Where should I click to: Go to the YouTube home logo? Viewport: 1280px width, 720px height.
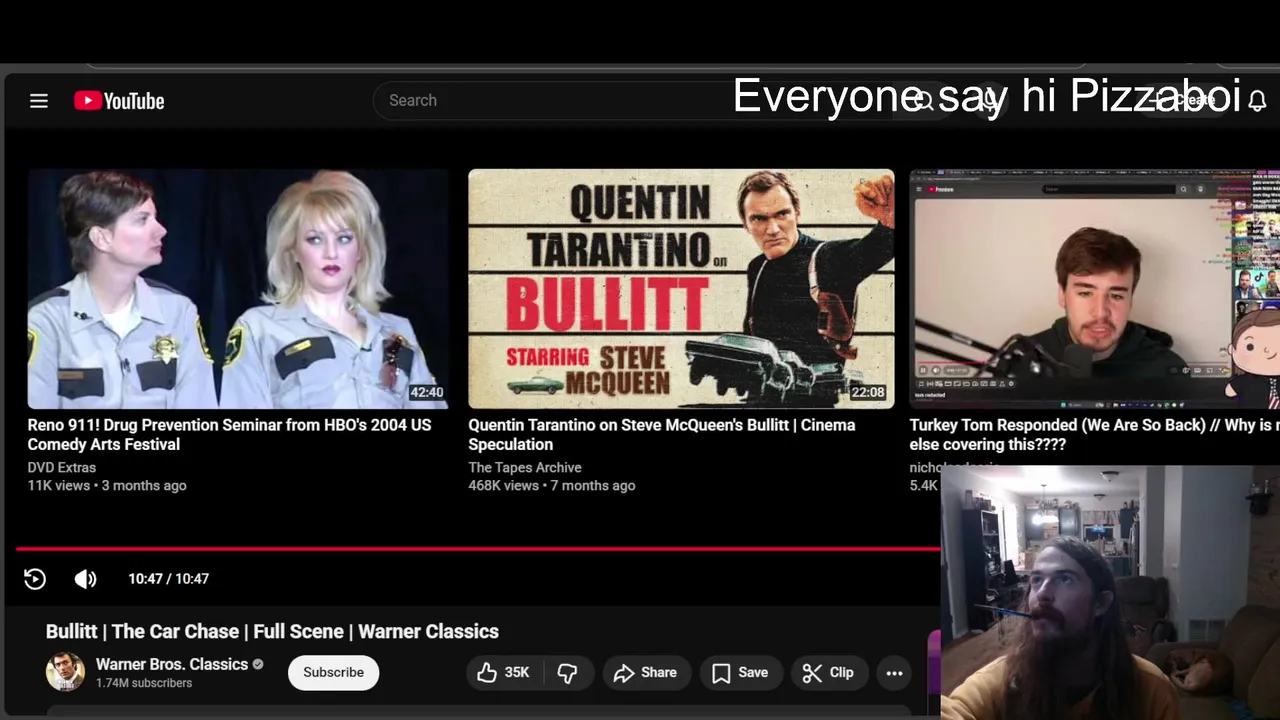[119, 101]
